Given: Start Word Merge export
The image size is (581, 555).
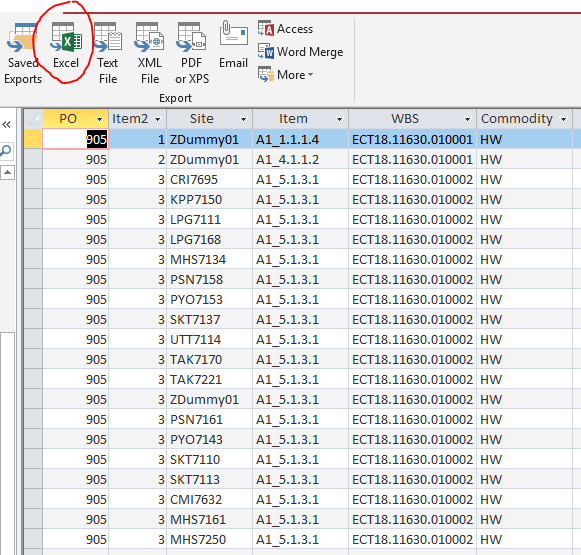Looking at the screenshot, I should [x=301, y=52].
